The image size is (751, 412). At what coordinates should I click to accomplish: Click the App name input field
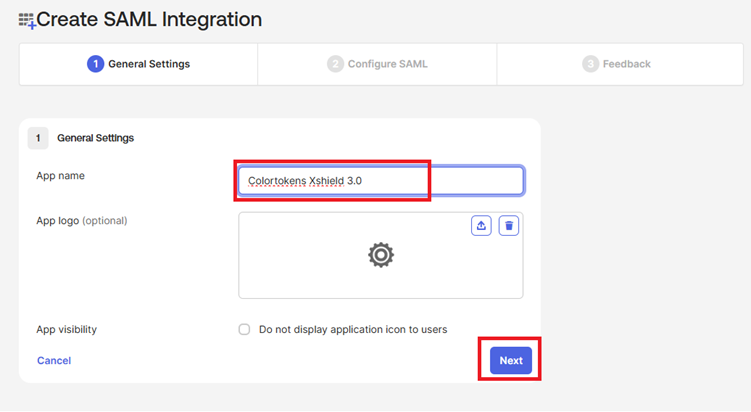point(381,181)
